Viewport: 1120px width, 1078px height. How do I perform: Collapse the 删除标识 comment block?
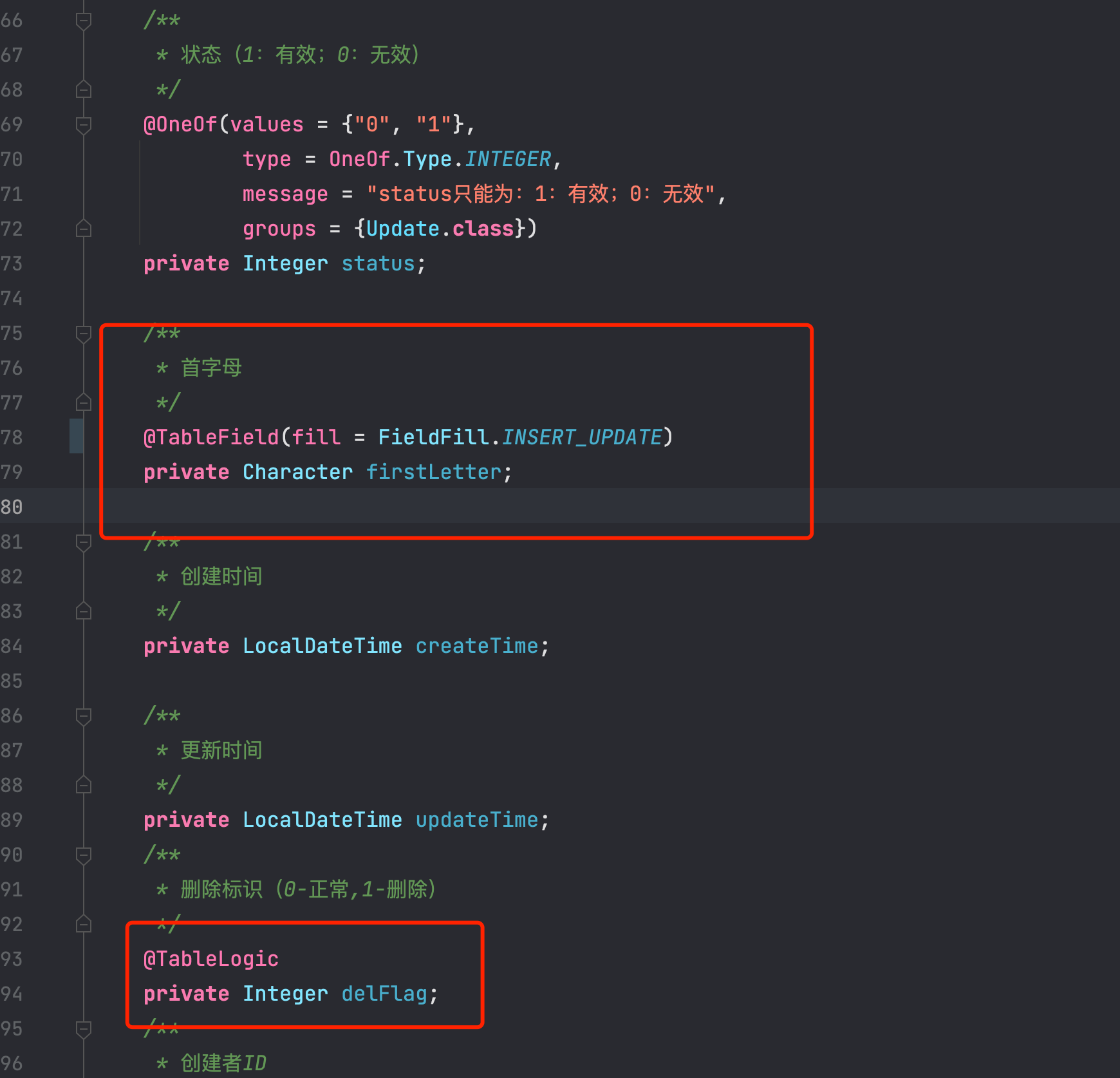(x=83, y=855)
